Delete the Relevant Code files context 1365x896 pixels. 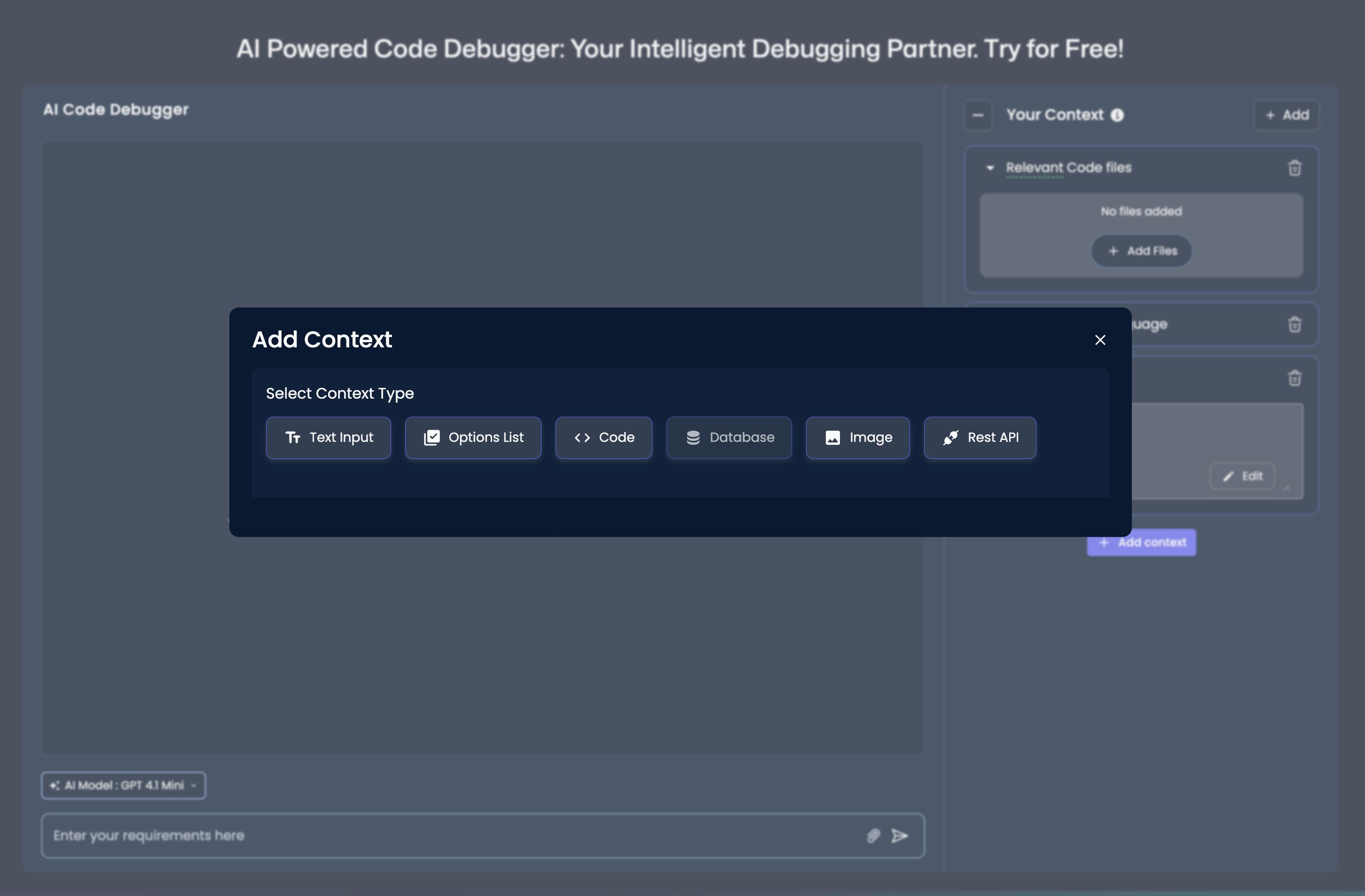tap(1294, 168)
